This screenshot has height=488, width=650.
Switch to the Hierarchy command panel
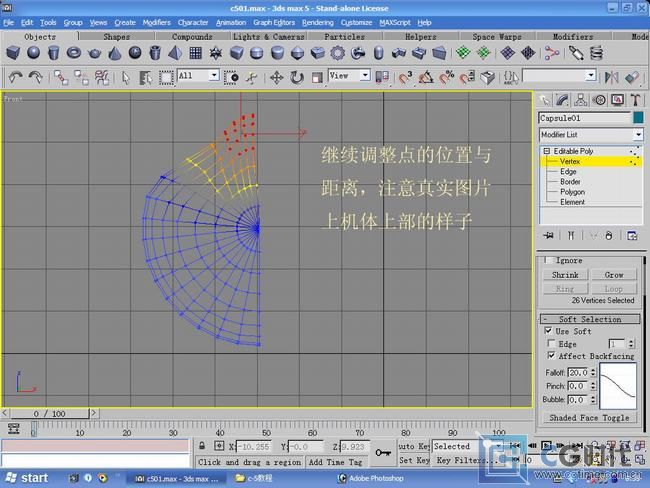[580, 100]
